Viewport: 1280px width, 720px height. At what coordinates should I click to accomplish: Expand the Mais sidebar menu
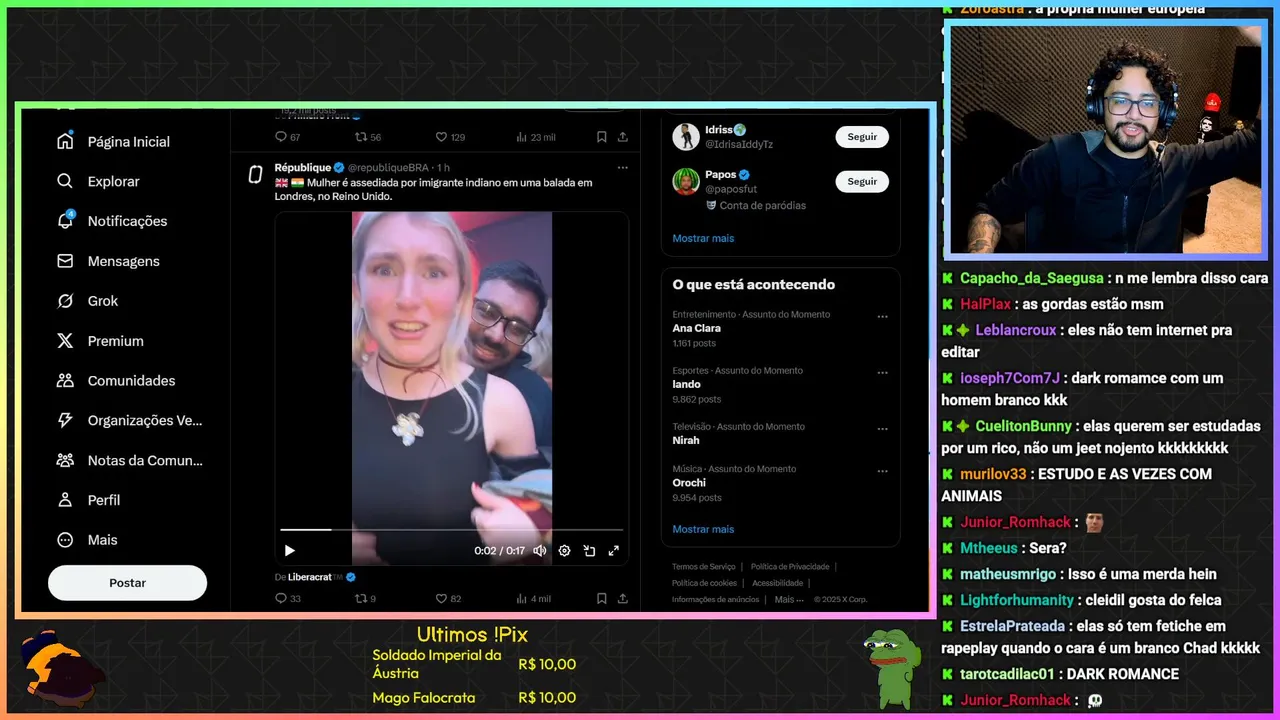pos(88,540)
